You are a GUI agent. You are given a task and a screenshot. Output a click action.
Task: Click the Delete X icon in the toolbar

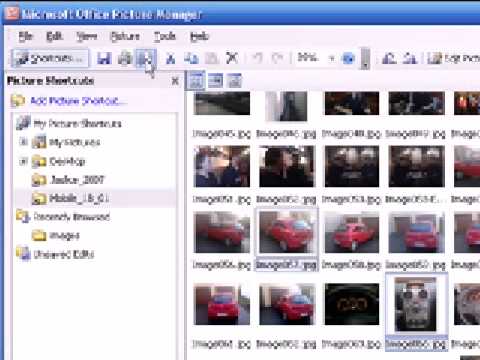point(232,58)
